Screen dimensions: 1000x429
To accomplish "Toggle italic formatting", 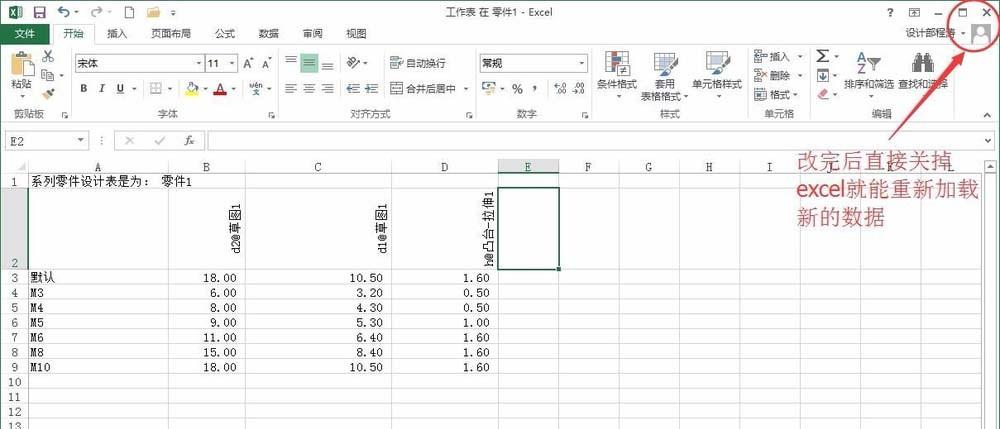I will click(101, 89).
